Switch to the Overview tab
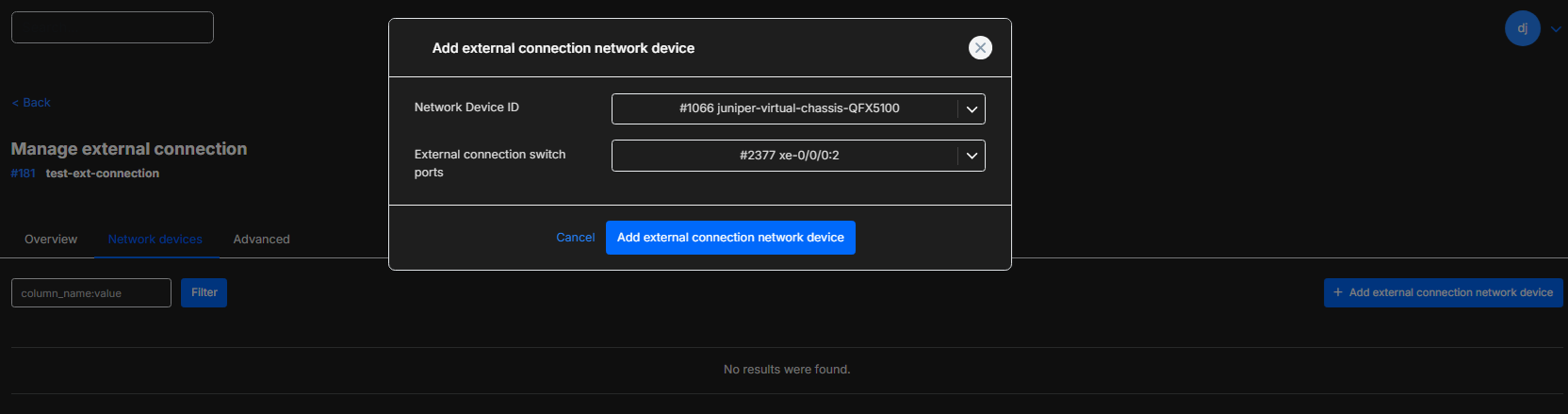Image resolution: width=1568 pixels, height=414 pixels. (x=51, y=240)
